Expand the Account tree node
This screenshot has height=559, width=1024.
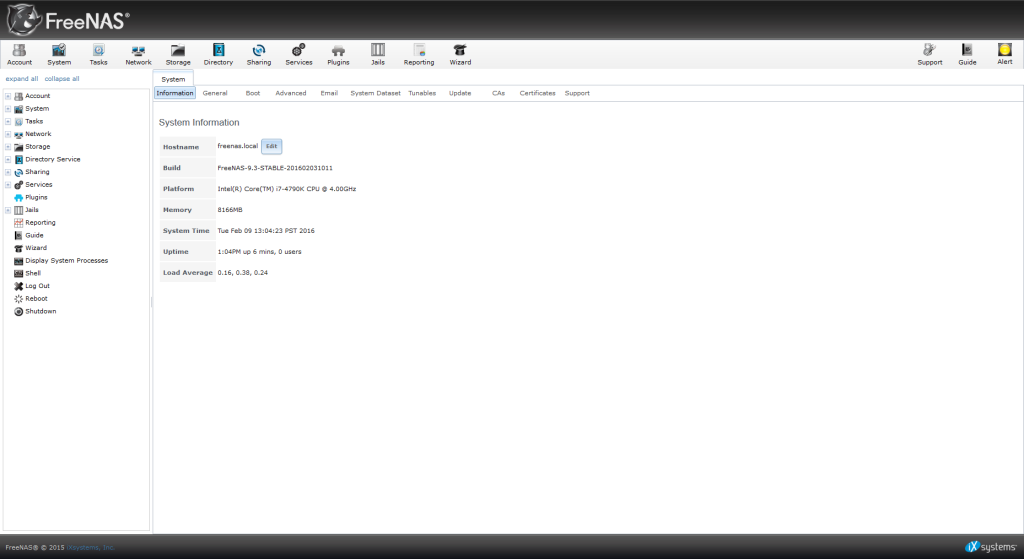(x=8, y=96)
